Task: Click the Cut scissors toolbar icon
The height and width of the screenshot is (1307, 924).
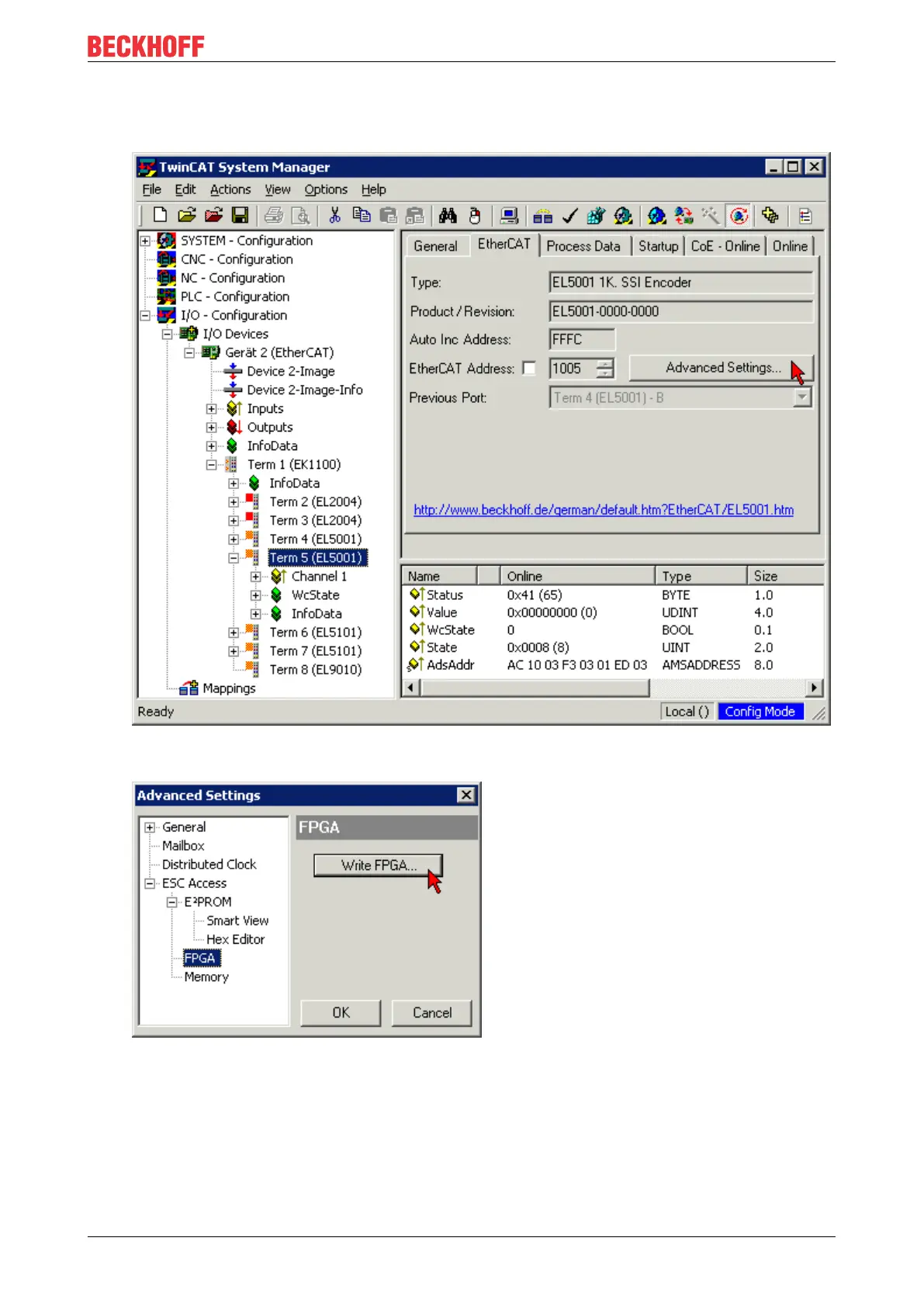Action: (x=334, y=216)
